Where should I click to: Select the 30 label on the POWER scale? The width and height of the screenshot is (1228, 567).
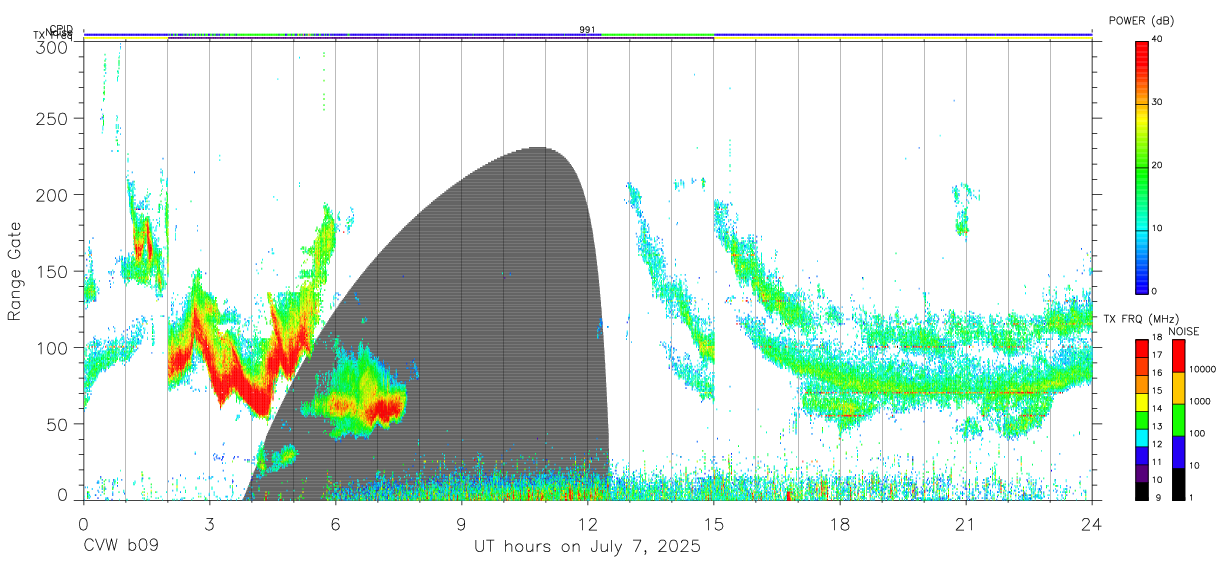(x=1159, y=103)
